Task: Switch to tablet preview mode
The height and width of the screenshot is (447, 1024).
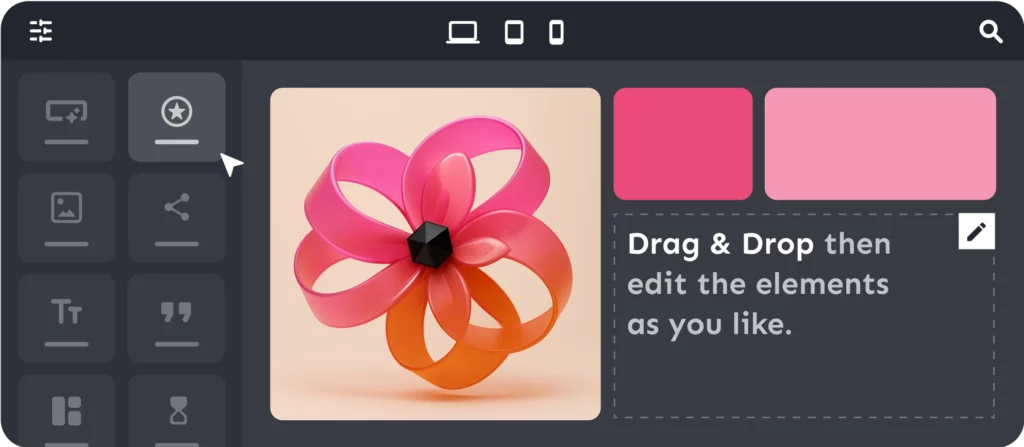Action: pyautogui.click(x=514, y=32)
